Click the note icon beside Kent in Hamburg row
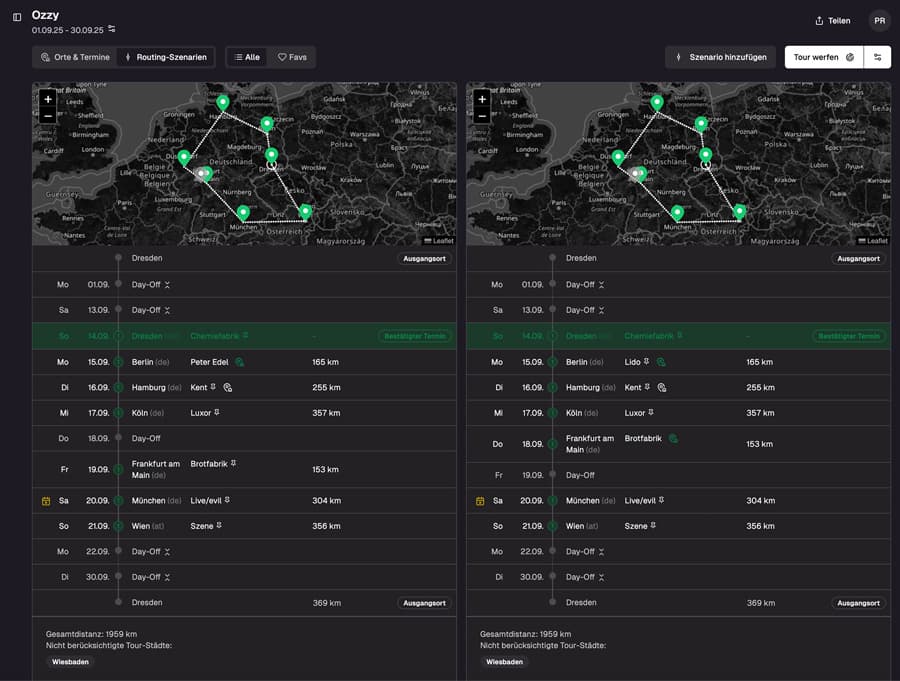 point(228,387)
